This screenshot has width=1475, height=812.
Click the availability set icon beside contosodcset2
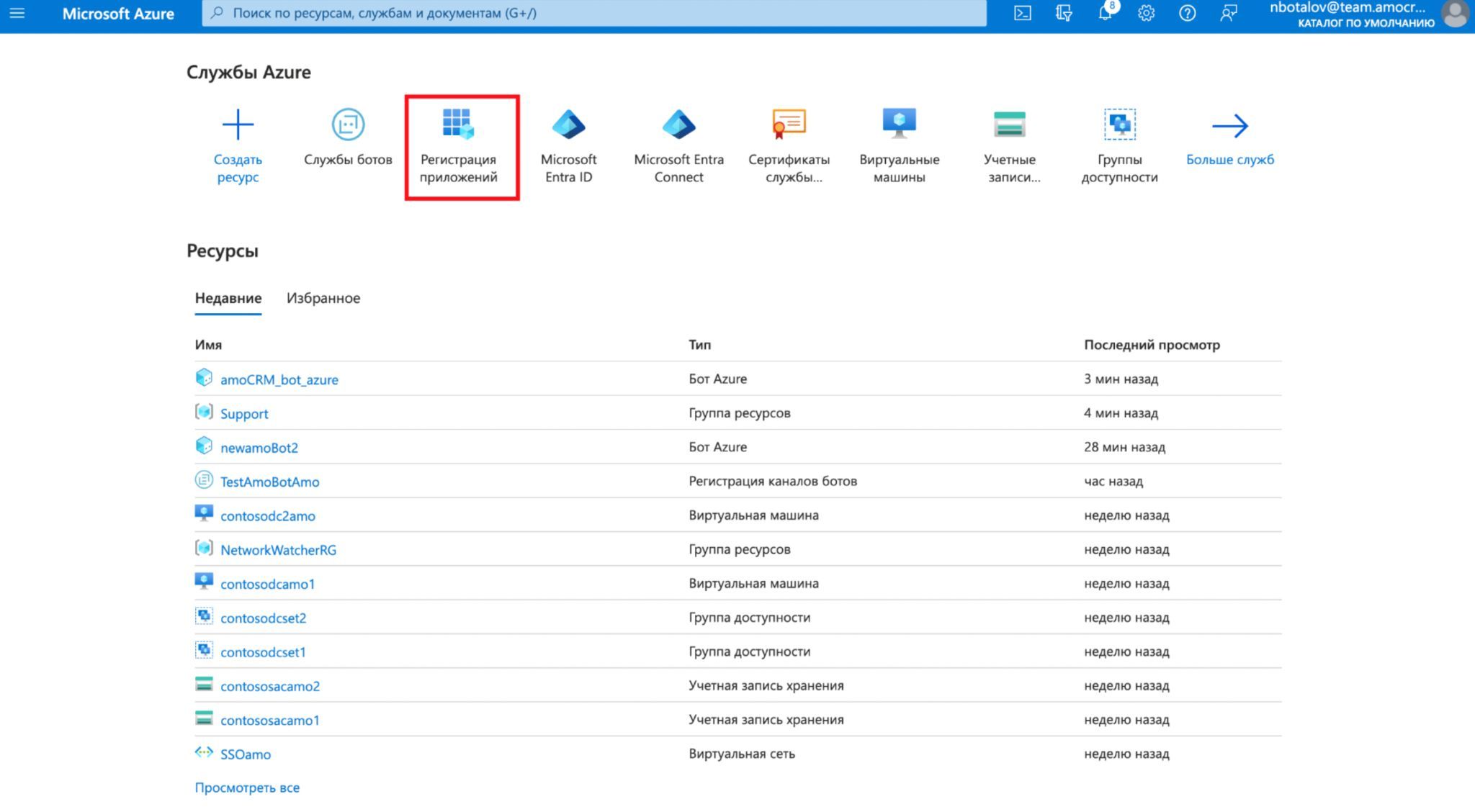[204, 616]
